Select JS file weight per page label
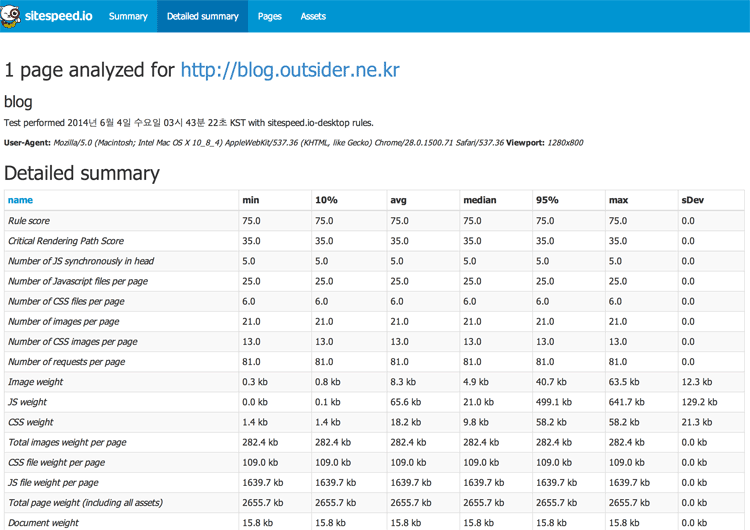The width and height of the screenshot is (750, 530). pyautogui.click(x=53, y=482)
